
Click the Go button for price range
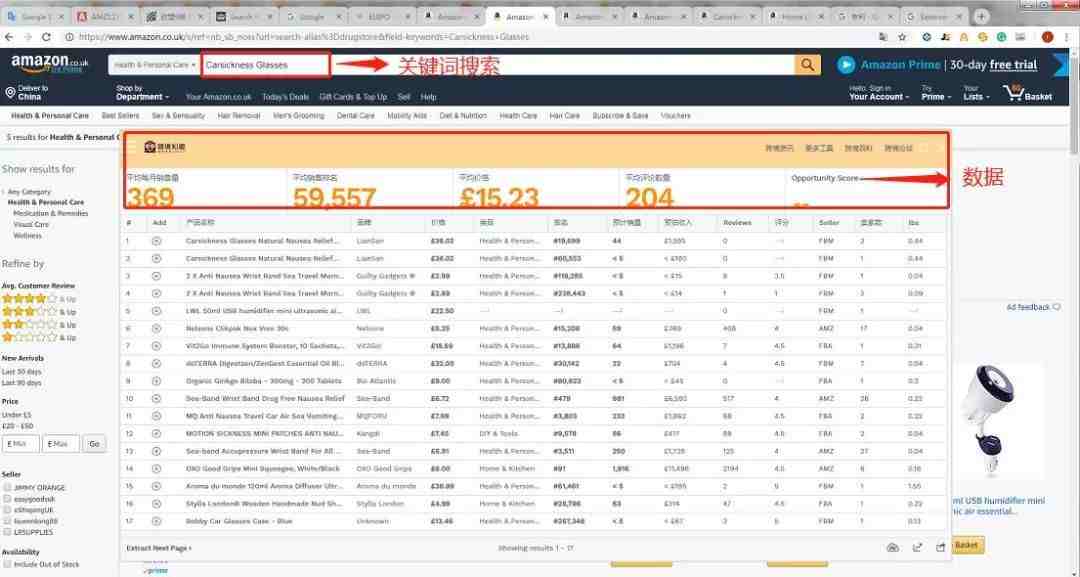(x=94, y=444)
